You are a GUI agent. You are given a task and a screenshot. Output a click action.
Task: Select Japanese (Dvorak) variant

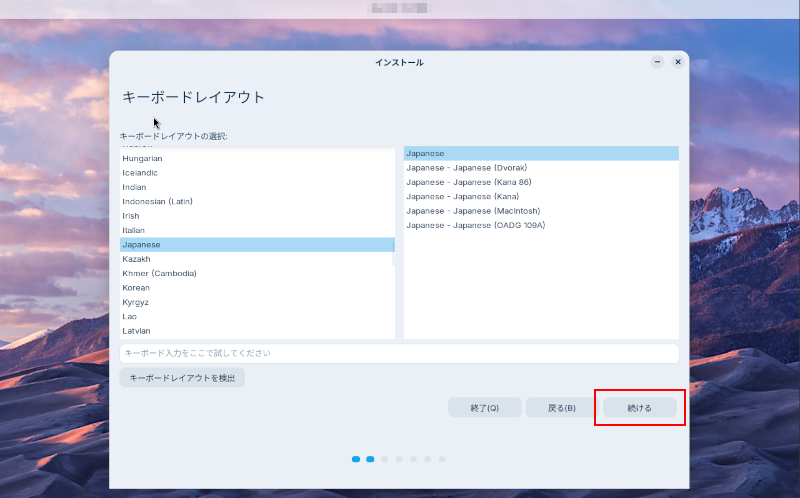pos(466,168)
